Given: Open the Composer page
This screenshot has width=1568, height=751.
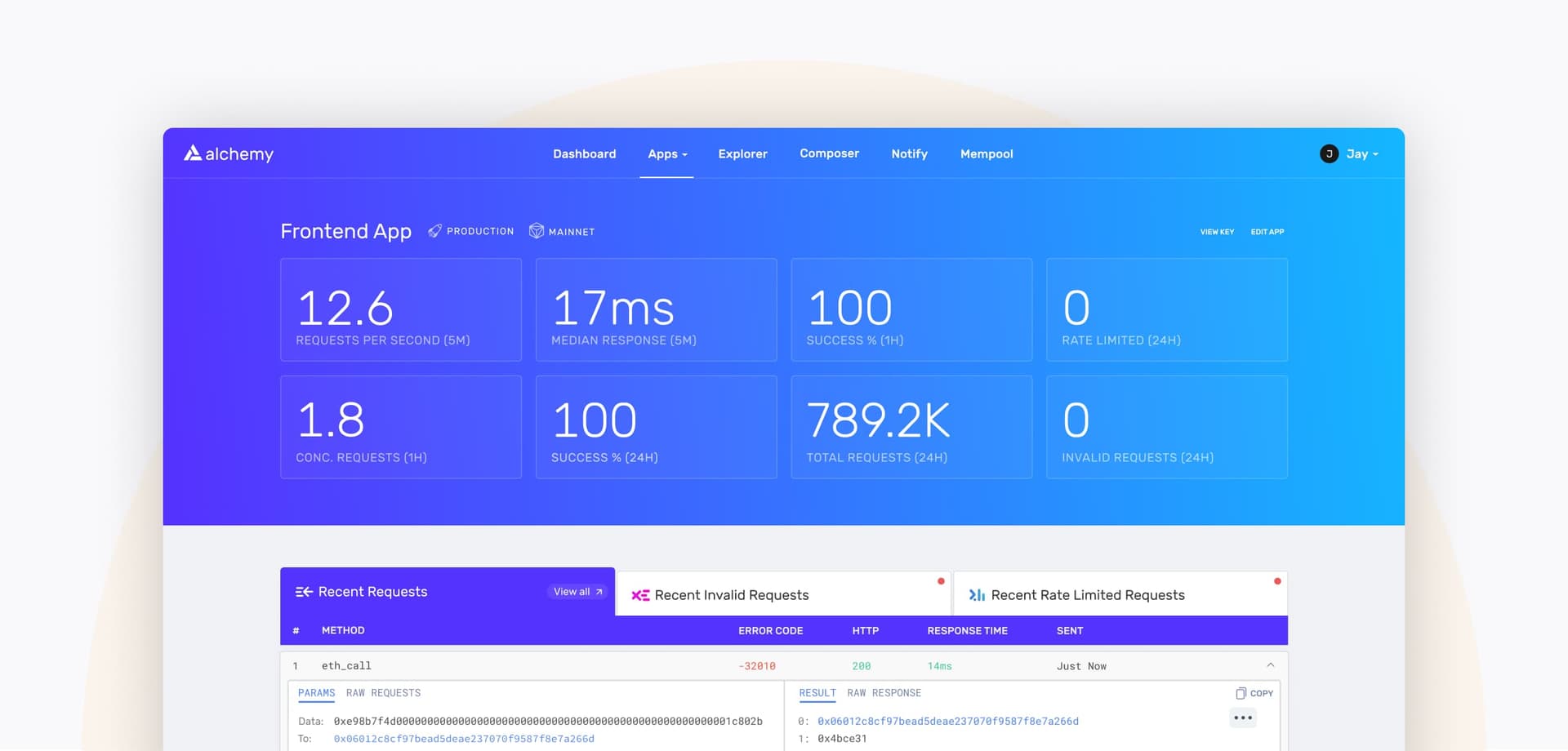Looking at the screenshot, I should click(x=829, y=153).
